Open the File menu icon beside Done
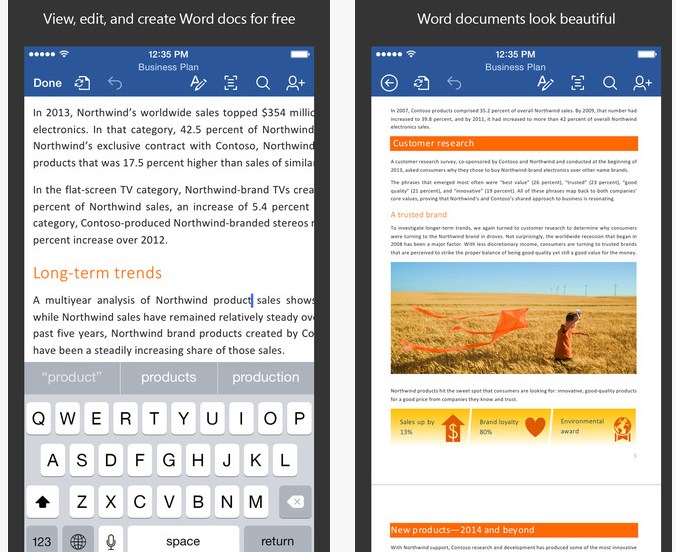 pyautogui.click(x=83, y=83)
